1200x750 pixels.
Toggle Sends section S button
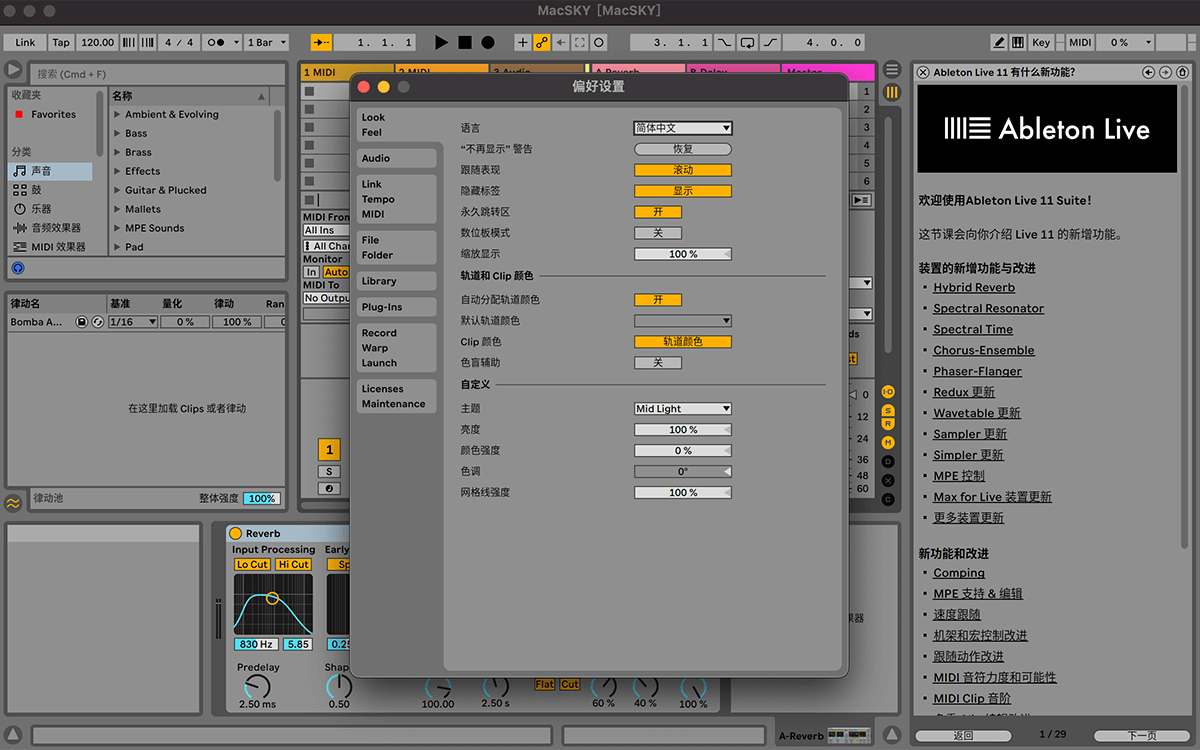pyautogui.click(x=888, y=411)
